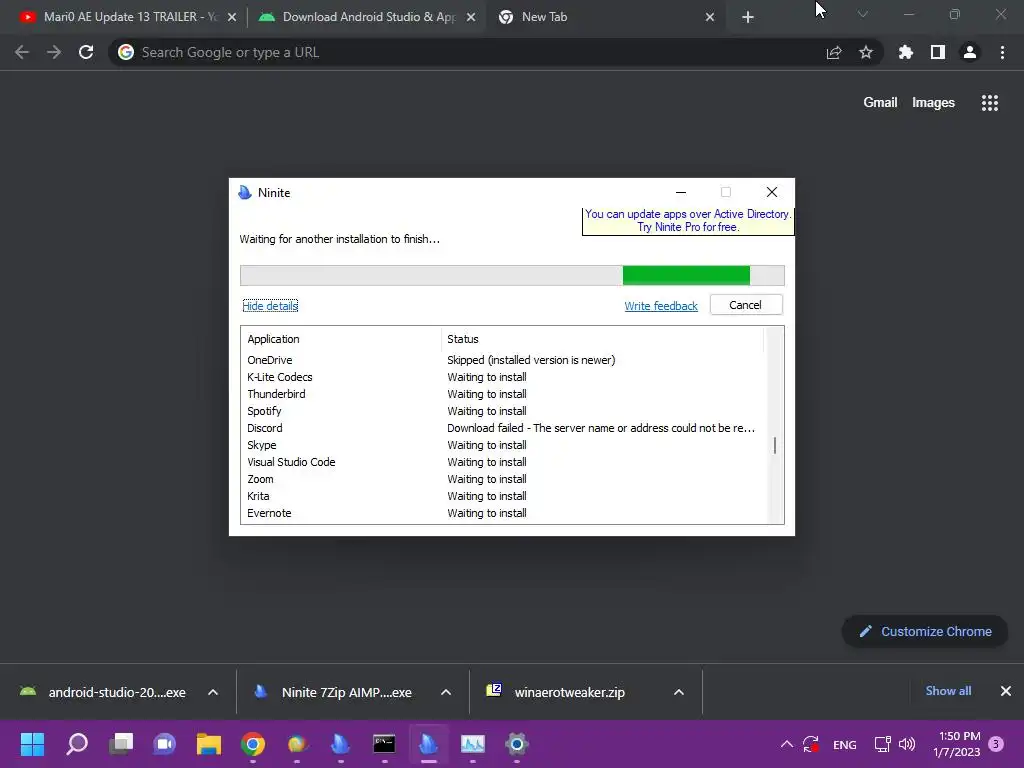Open Ninite 7Zip AIMP exe download item
Viewport: 1024px width, 768px height.
[x=334, y=692]
